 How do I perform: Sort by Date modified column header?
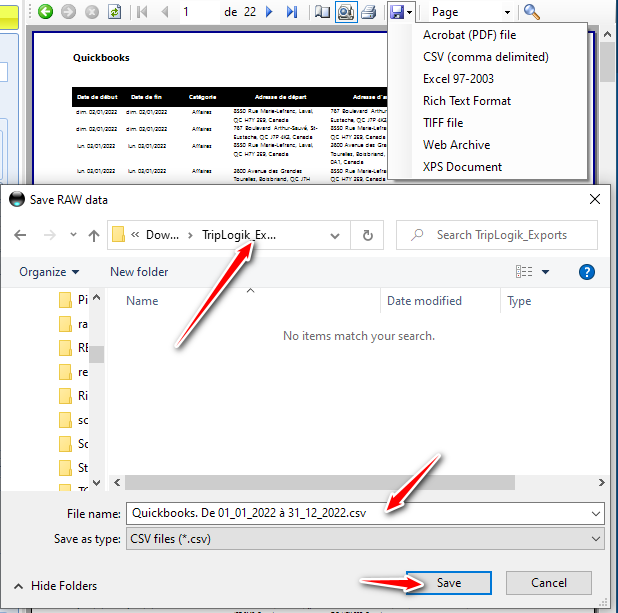424,301
